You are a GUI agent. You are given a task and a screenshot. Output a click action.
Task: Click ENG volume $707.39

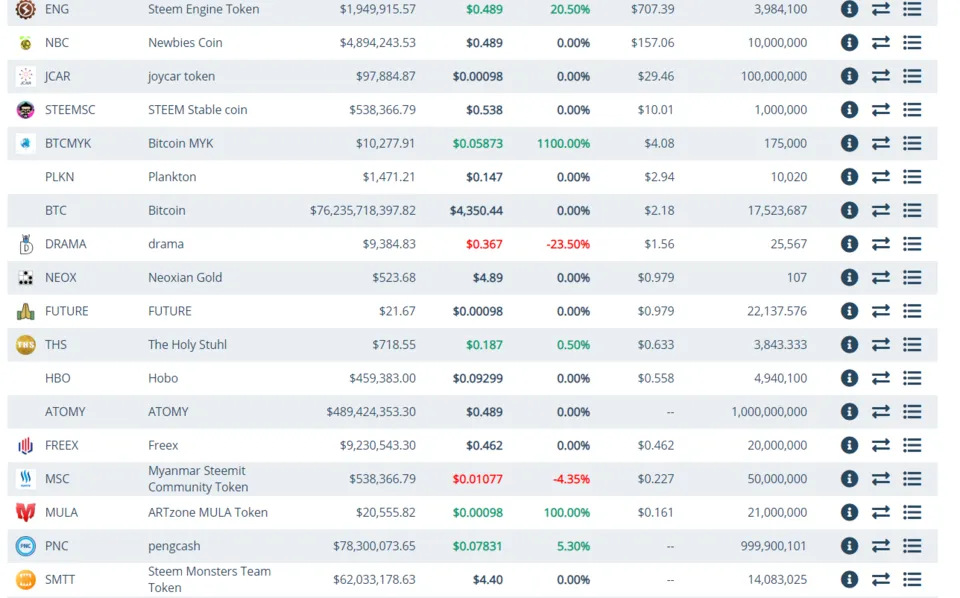click(653, 9)
